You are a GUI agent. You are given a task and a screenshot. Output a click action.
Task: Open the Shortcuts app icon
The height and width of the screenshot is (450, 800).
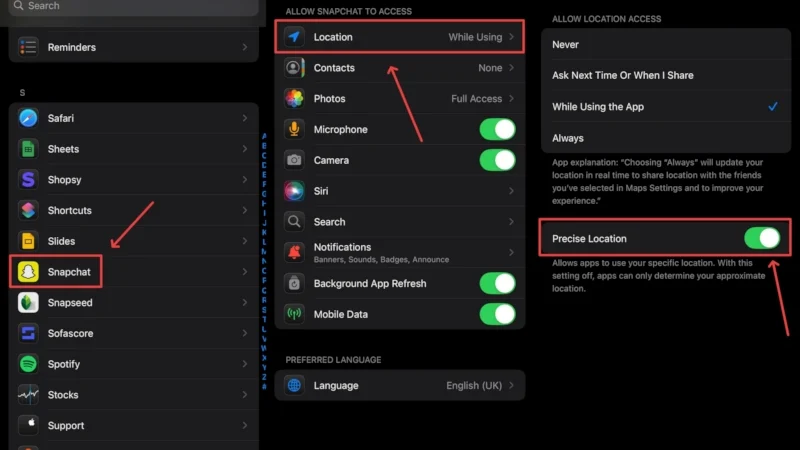[x=28, y=210]
